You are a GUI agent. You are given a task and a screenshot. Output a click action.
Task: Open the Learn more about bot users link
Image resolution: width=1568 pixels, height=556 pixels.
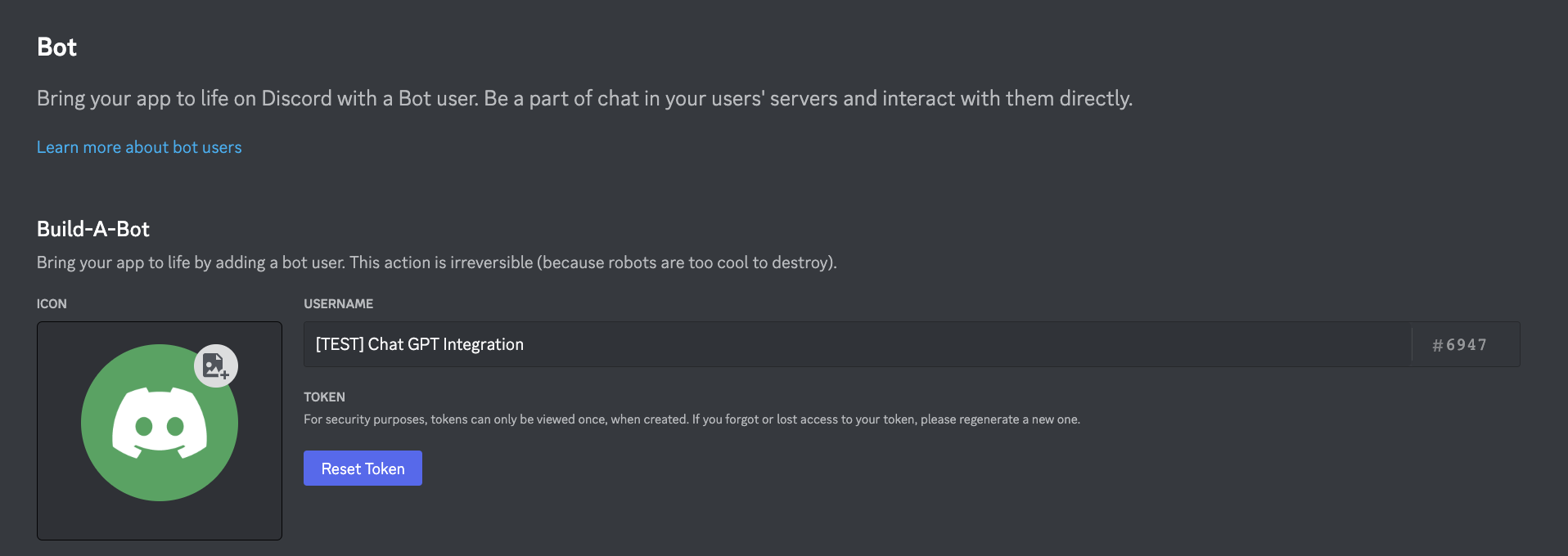(139, 147)
